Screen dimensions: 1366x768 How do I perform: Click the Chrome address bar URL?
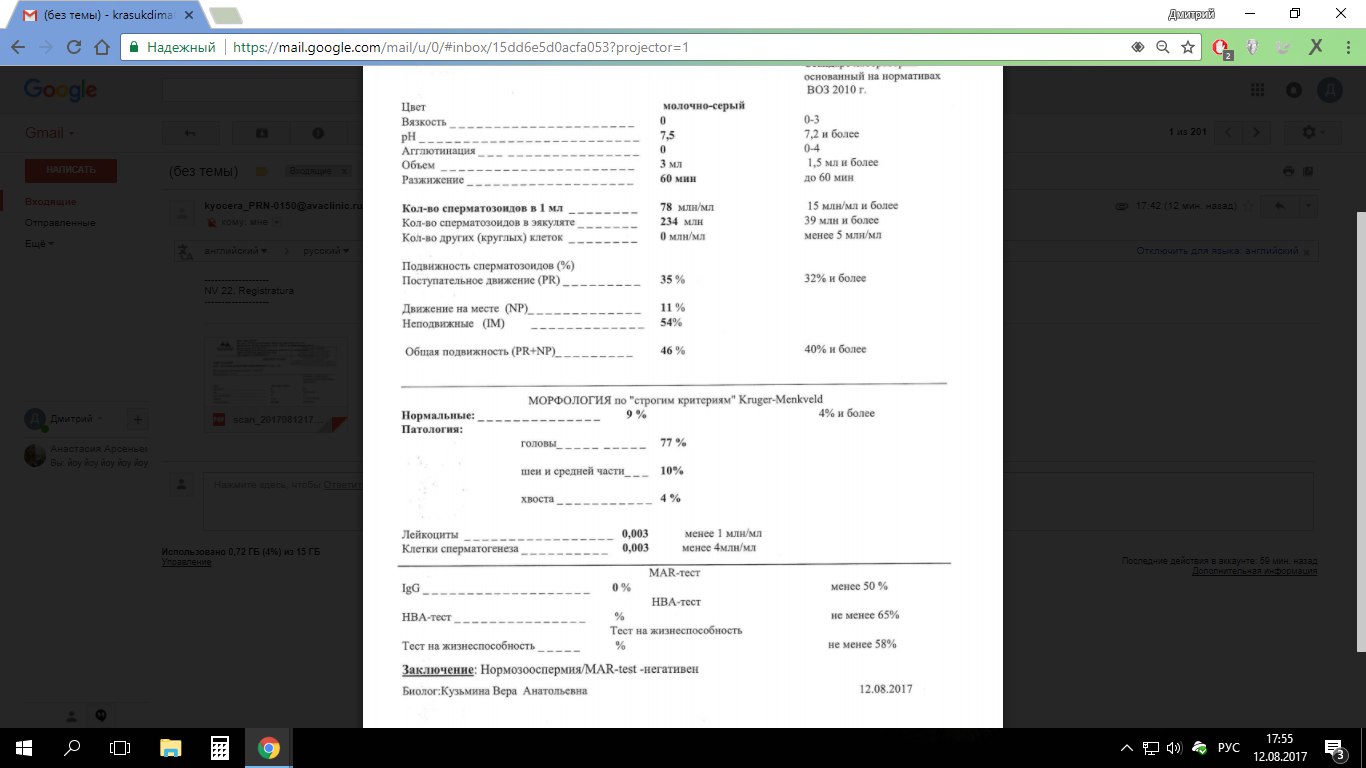460,47
